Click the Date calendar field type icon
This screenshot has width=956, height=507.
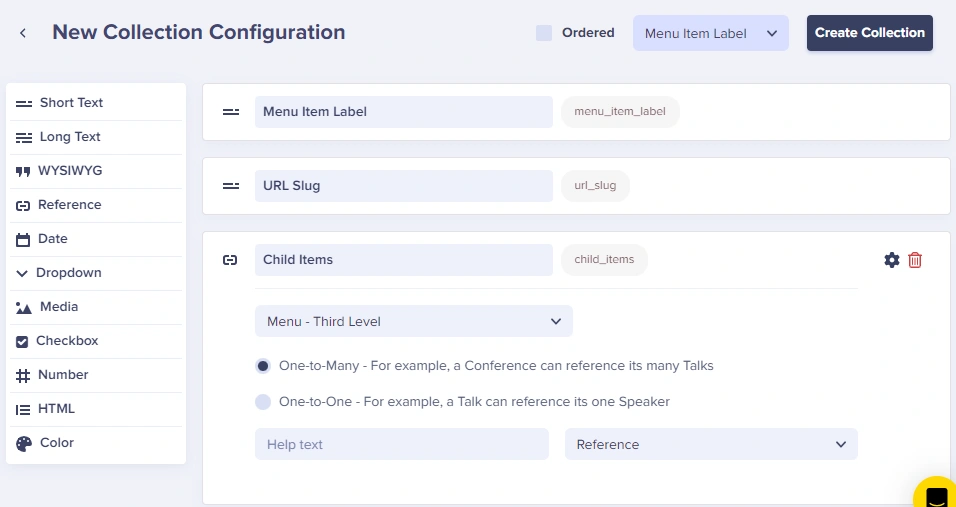coord(23,239)
